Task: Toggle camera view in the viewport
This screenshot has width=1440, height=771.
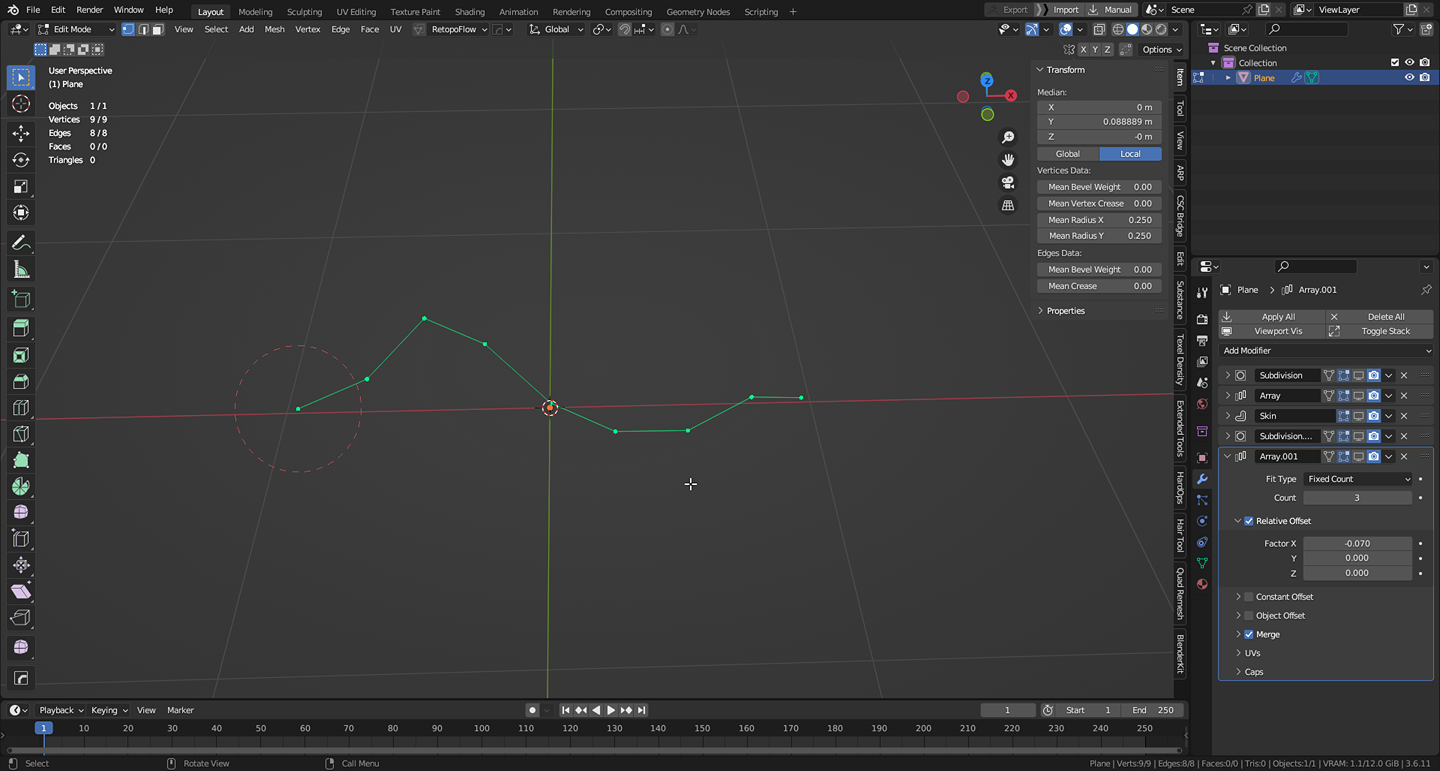Action: click(x=1008, y=183)
